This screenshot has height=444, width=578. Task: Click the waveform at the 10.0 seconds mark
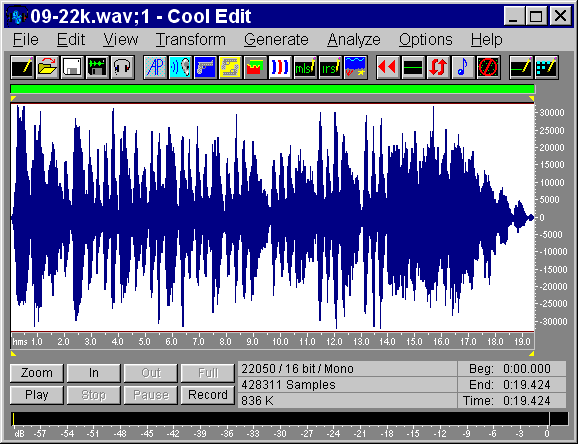(280, 218)
